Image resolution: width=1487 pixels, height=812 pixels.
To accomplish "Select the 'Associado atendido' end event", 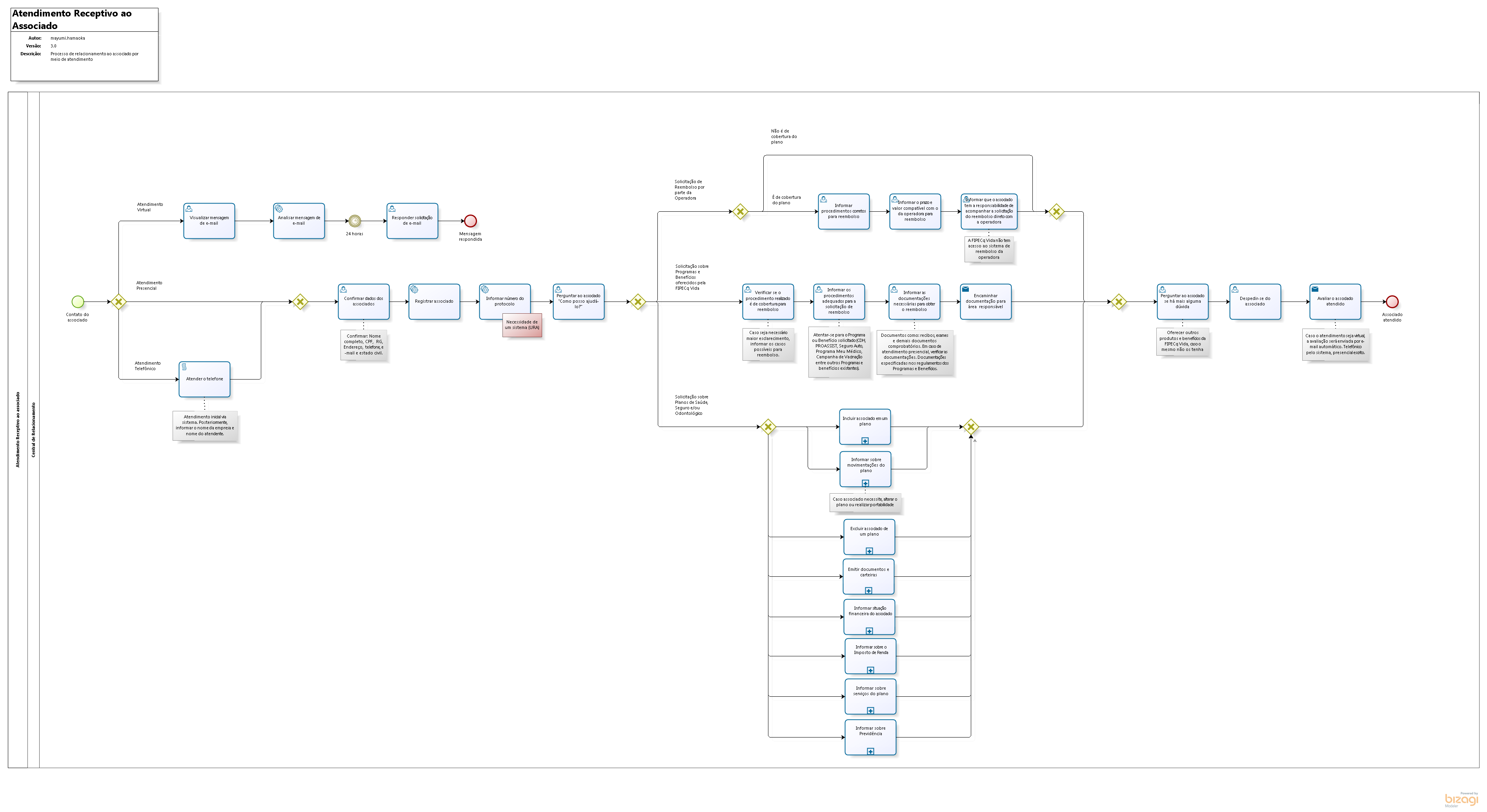I will (x=1392, y=301).
